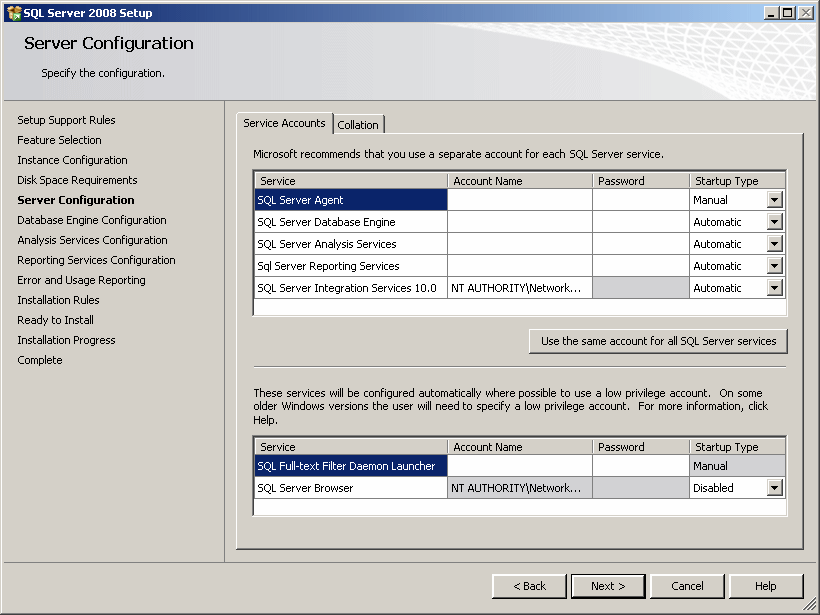
Task: Open Startup Type dropdown for SQL Server Agent
Action: (x=775, y=200)
